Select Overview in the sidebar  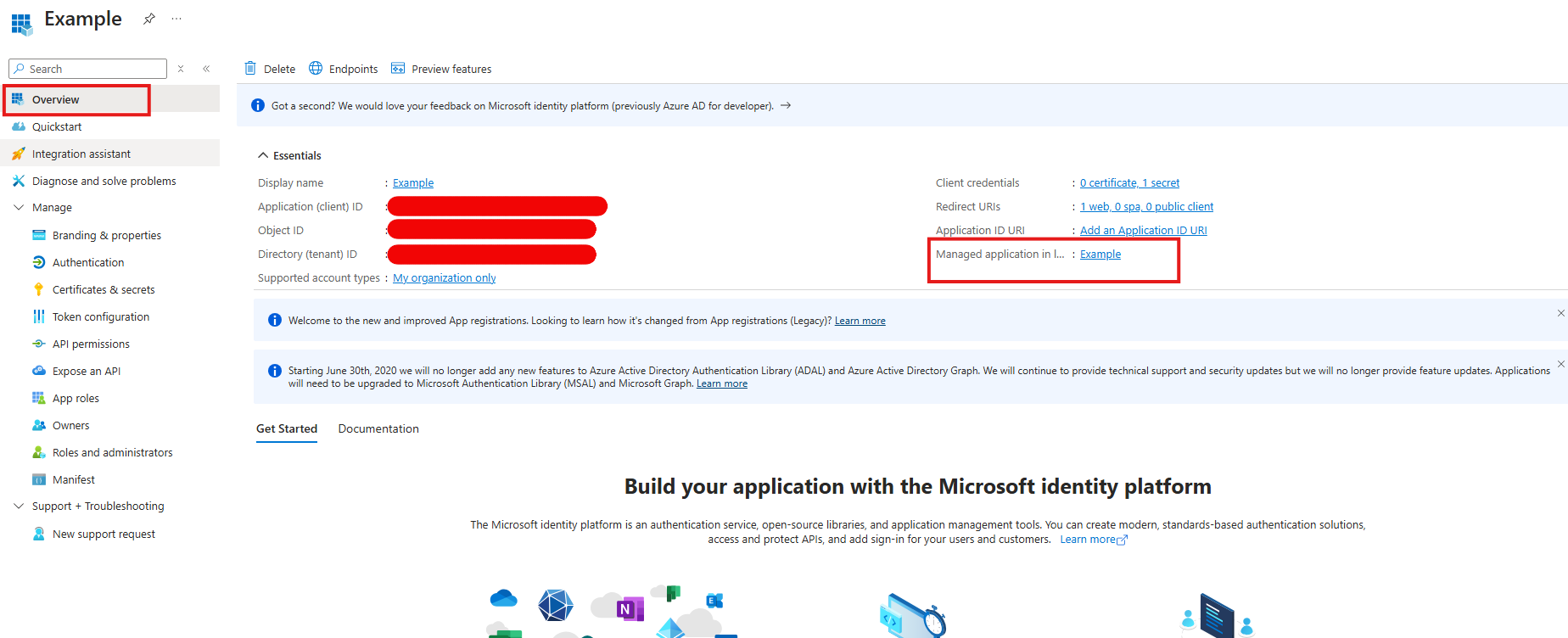111,99
